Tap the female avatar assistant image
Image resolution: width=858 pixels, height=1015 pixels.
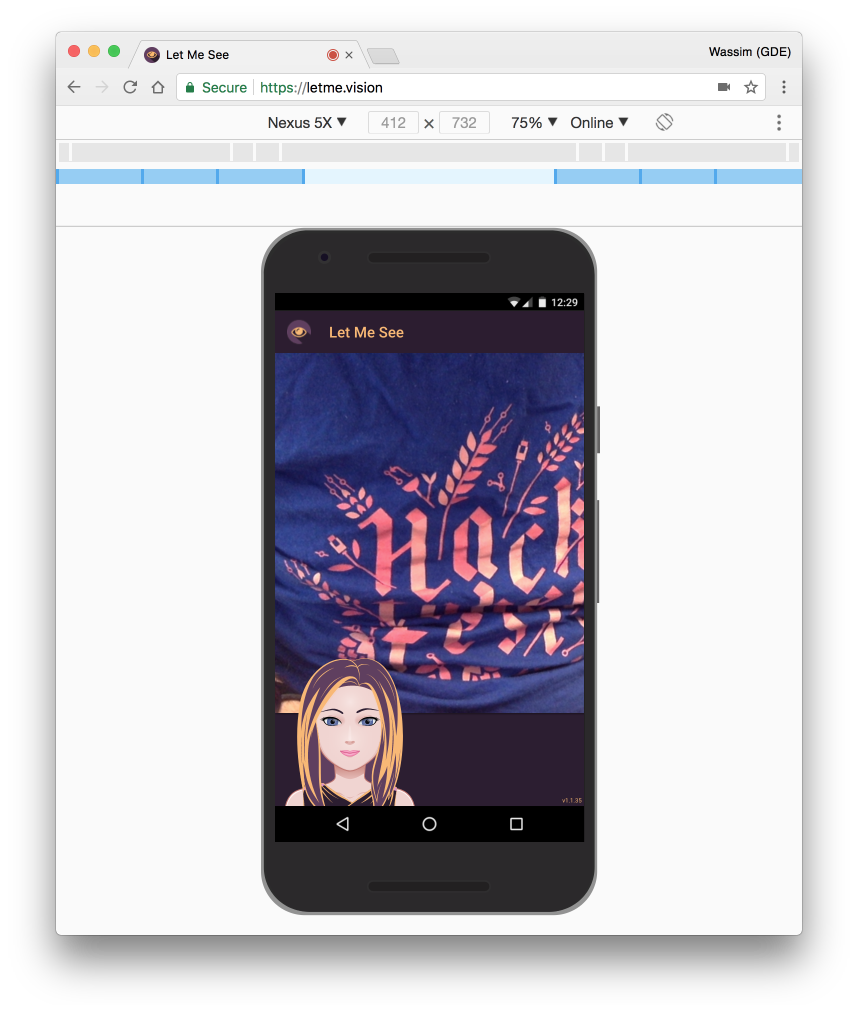[x=350, y=732]
